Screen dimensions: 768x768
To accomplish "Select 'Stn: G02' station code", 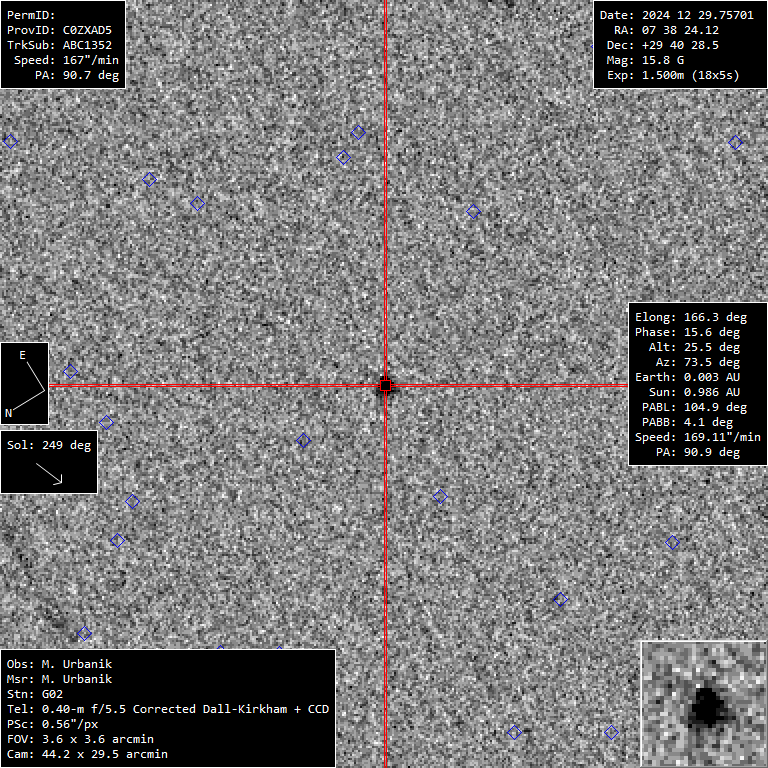I will pyautogui.click(x=35, y=694).
